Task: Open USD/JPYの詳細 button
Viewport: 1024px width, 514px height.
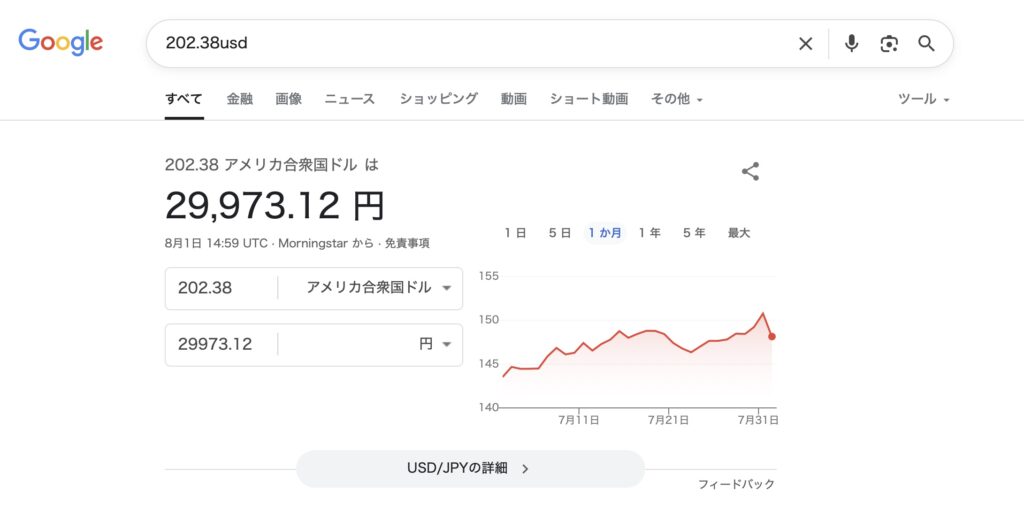Action: [x=470, y=468]
